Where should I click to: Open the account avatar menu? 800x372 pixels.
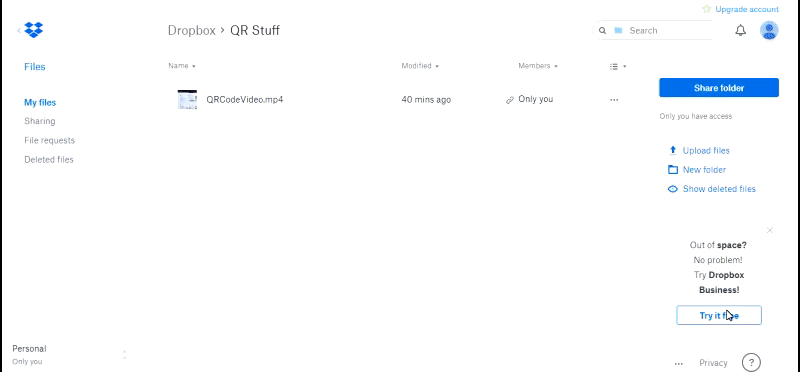click(769, 31)
